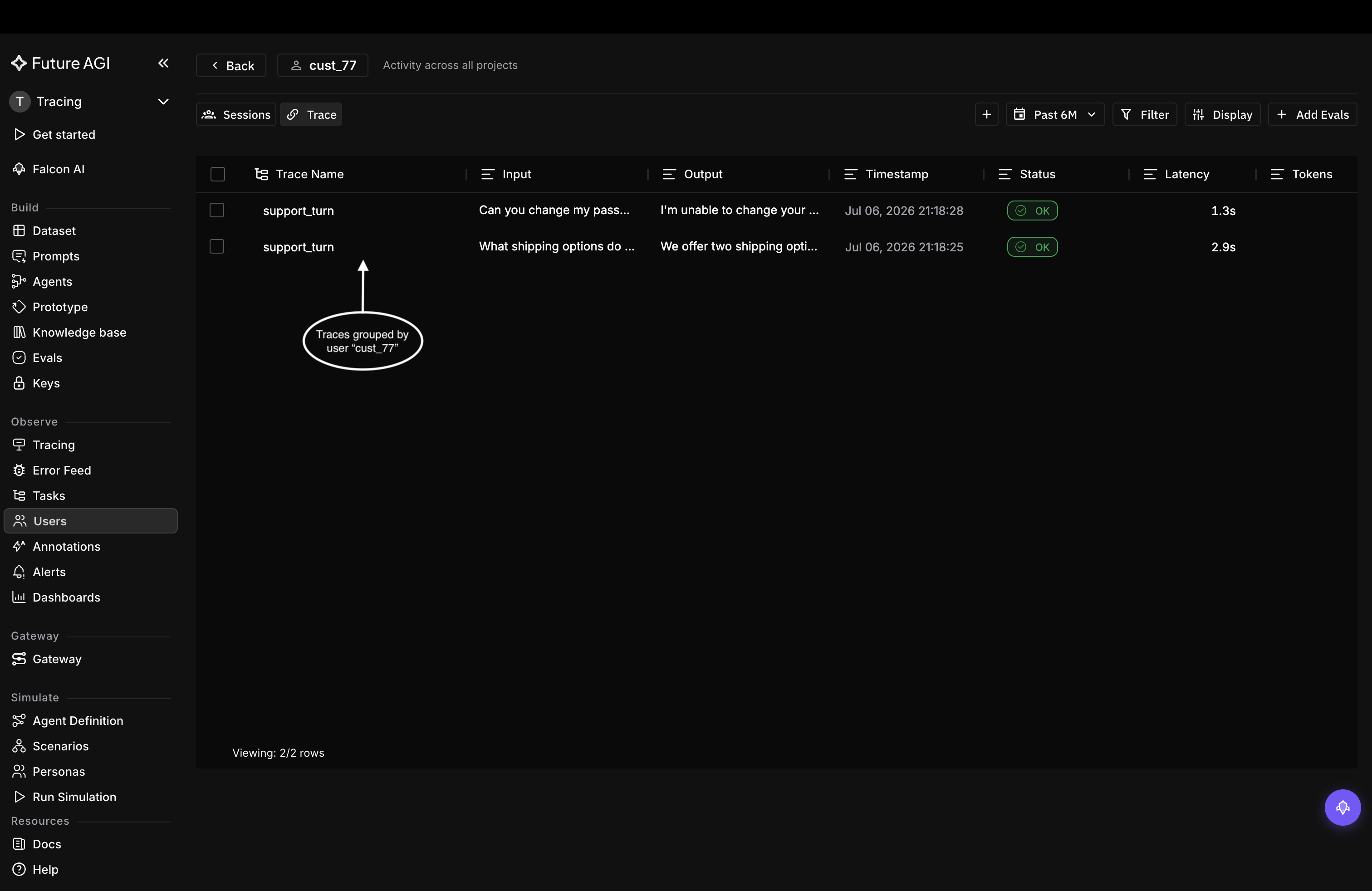This screenshot has width=1372, height=891.
Task: Select the 21:18:28 support_turn row checkbox
Action: click(217, 210)
